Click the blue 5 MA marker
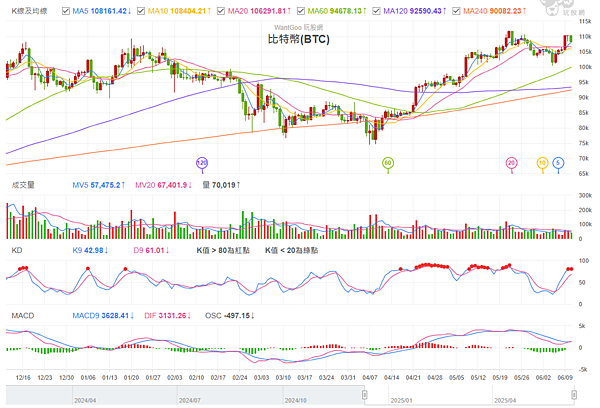The height and width of the screenshot is (408, 600). point(558,163)
